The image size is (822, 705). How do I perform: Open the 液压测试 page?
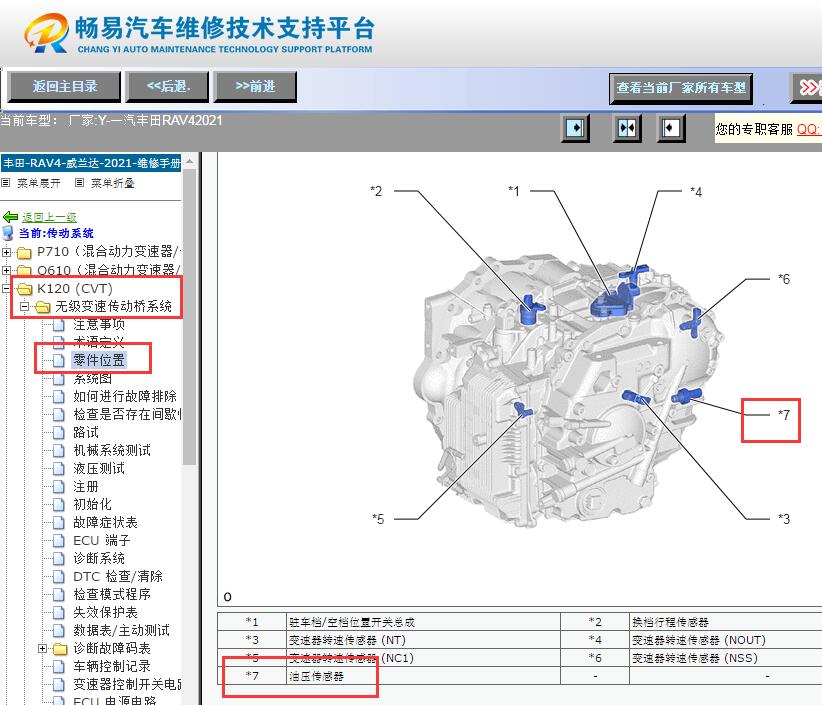(x=99, y=468)
